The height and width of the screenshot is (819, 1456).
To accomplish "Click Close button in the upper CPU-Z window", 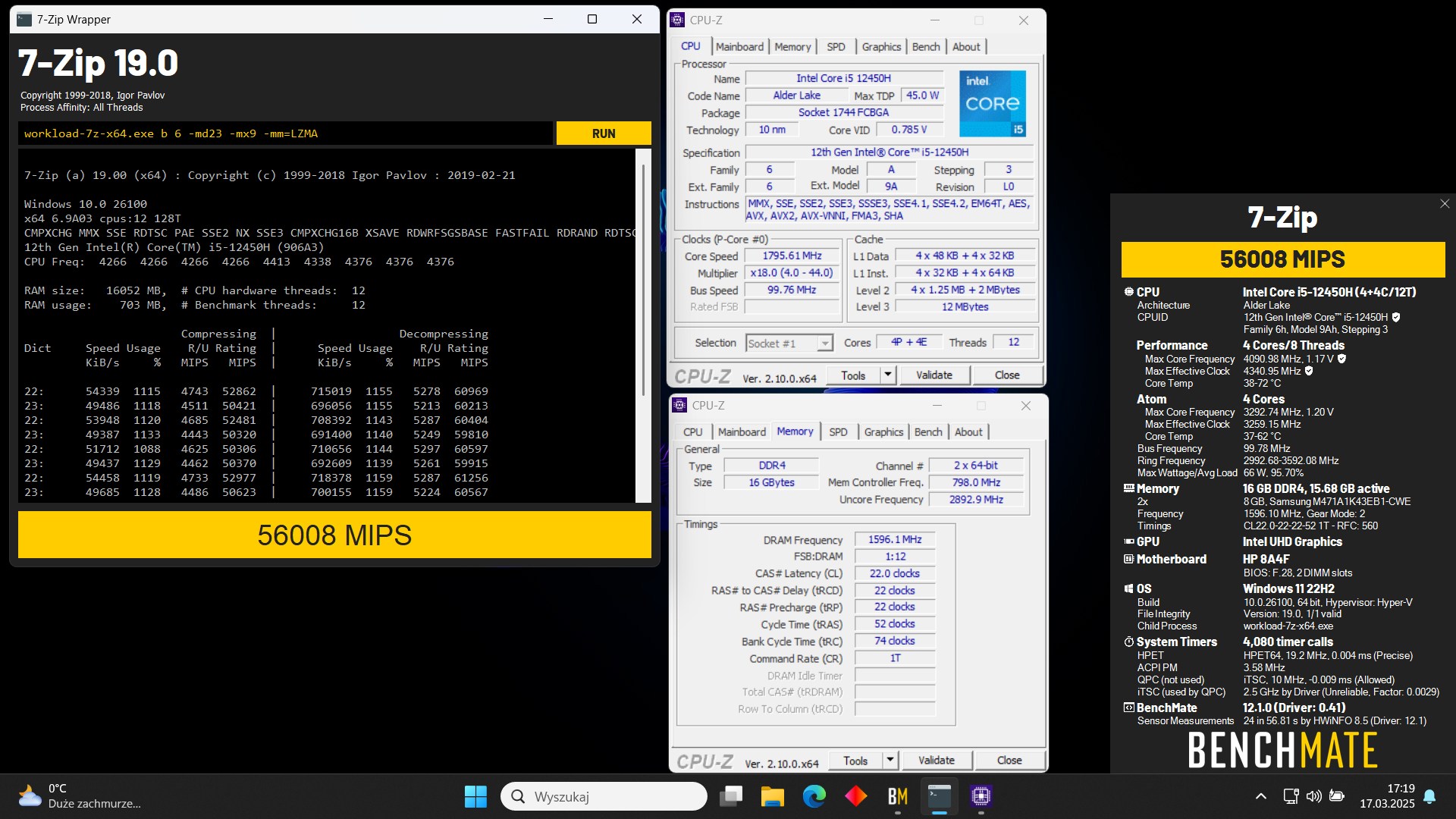I will coord(1007,375).
